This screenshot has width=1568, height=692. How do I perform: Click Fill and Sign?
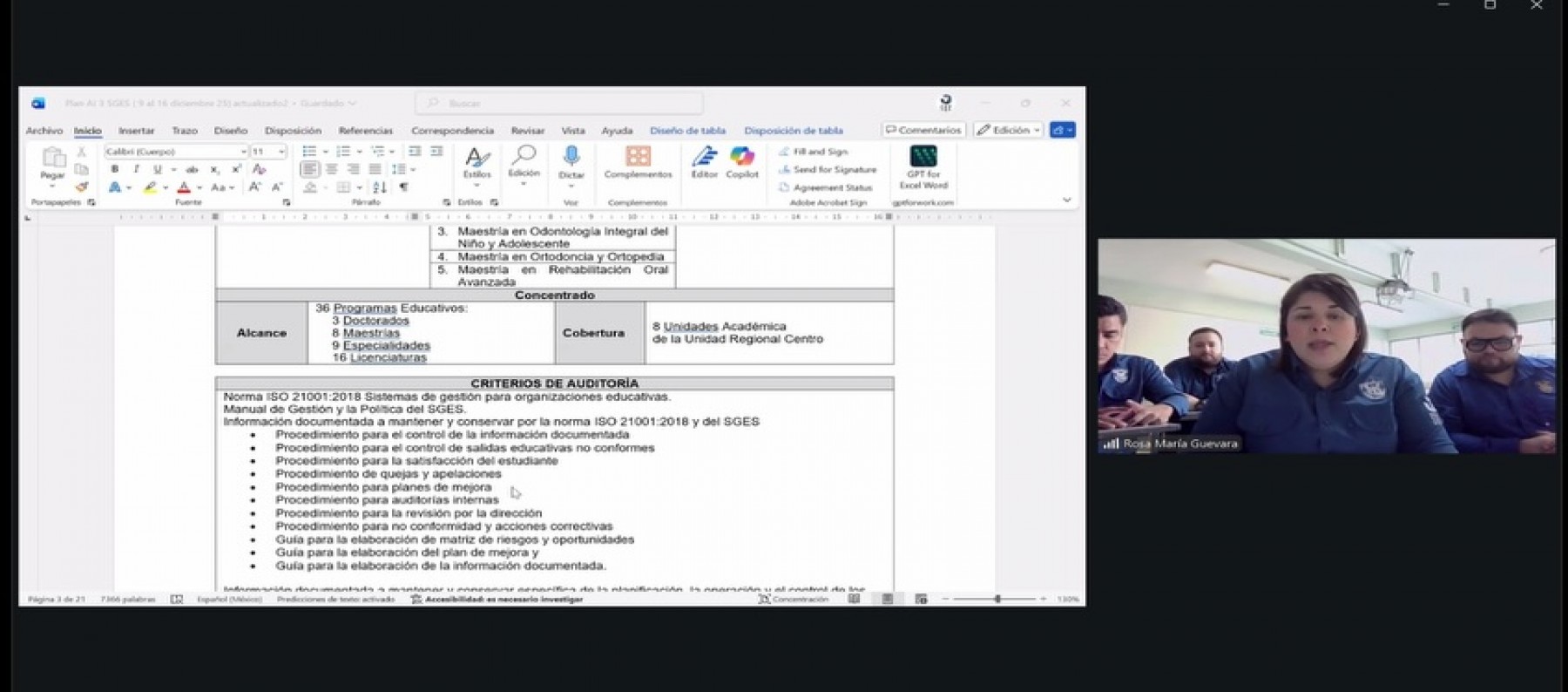813,152
